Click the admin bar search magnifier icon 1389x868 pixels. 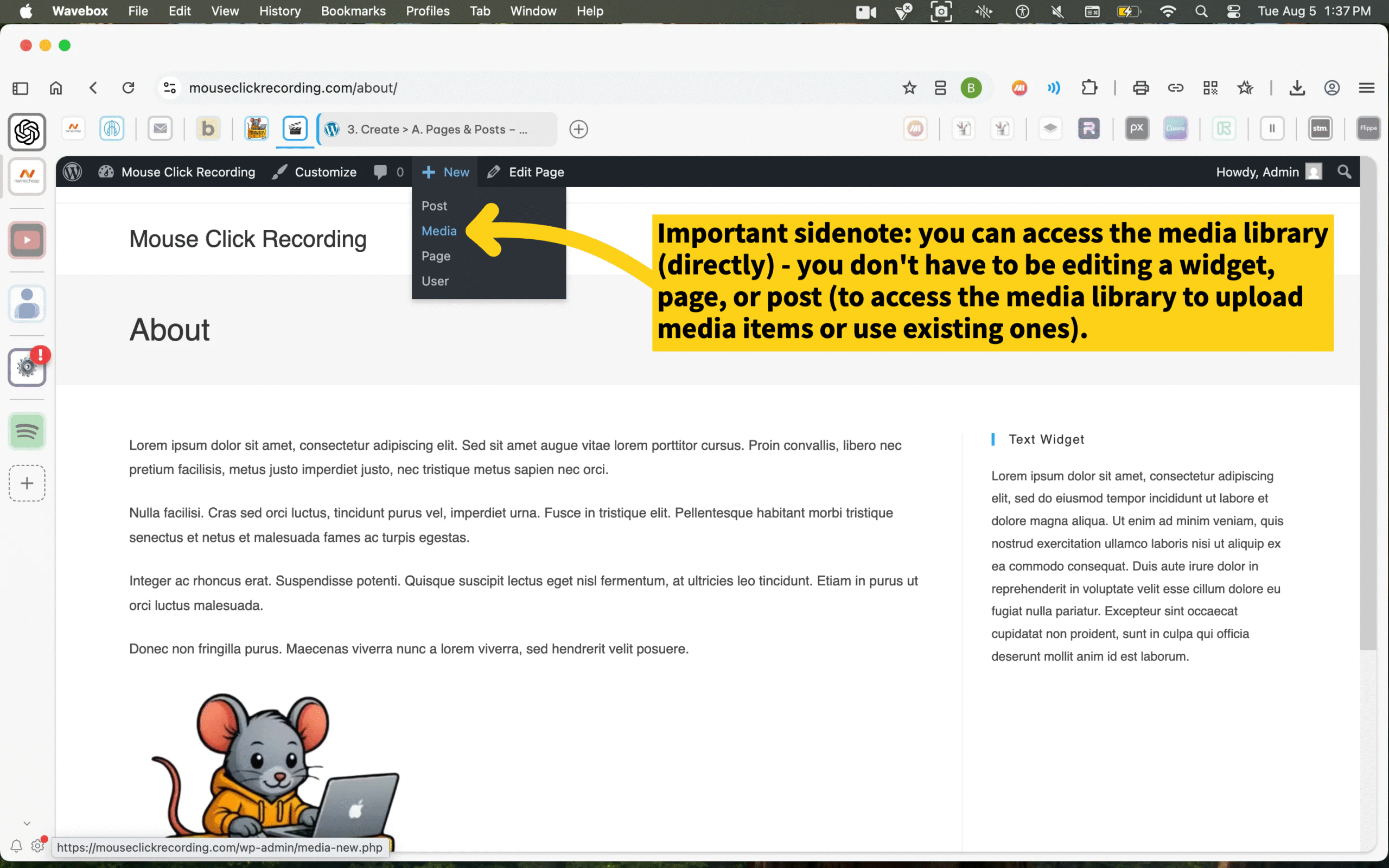[x=1343, y=171]
